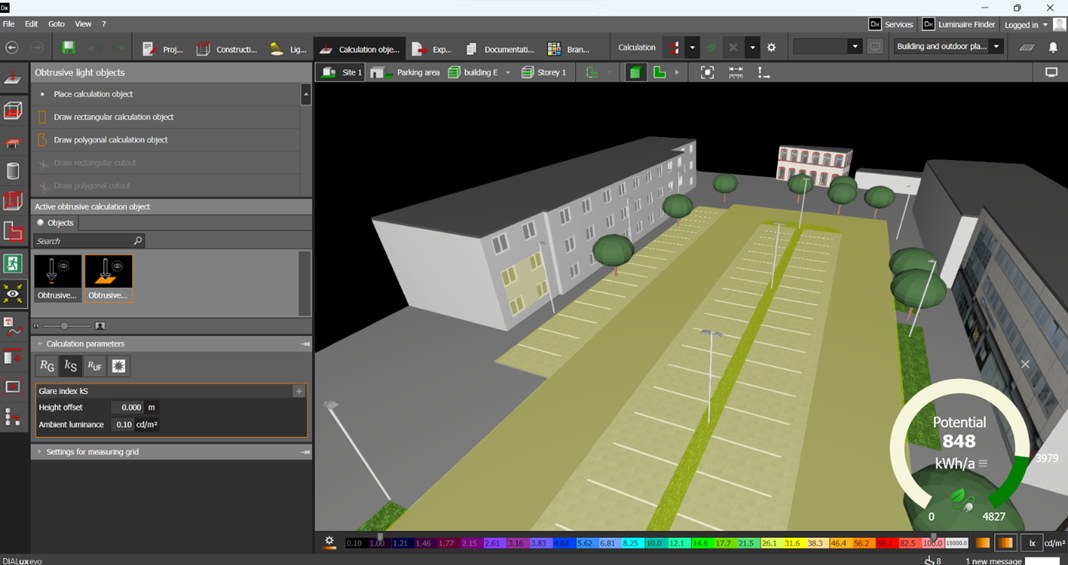1068x565 pixels.
Task: Click the zoom to fit view icon
Action: point(707,72)
